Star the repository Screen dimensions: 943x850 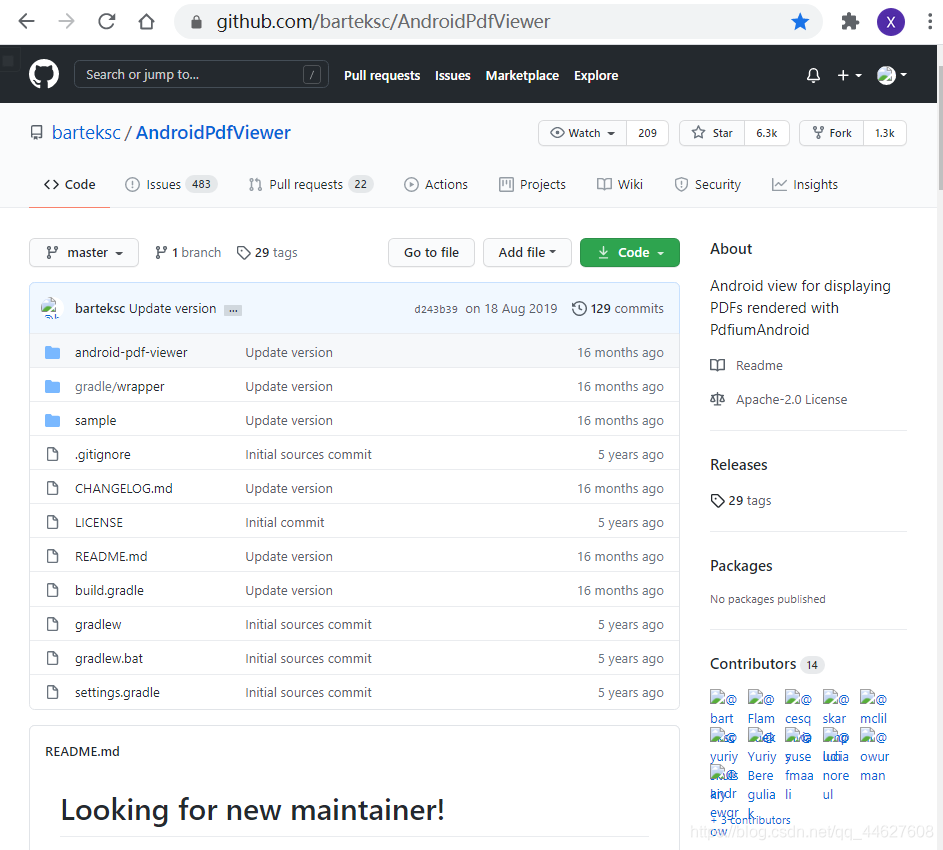[x=712, y=133]
